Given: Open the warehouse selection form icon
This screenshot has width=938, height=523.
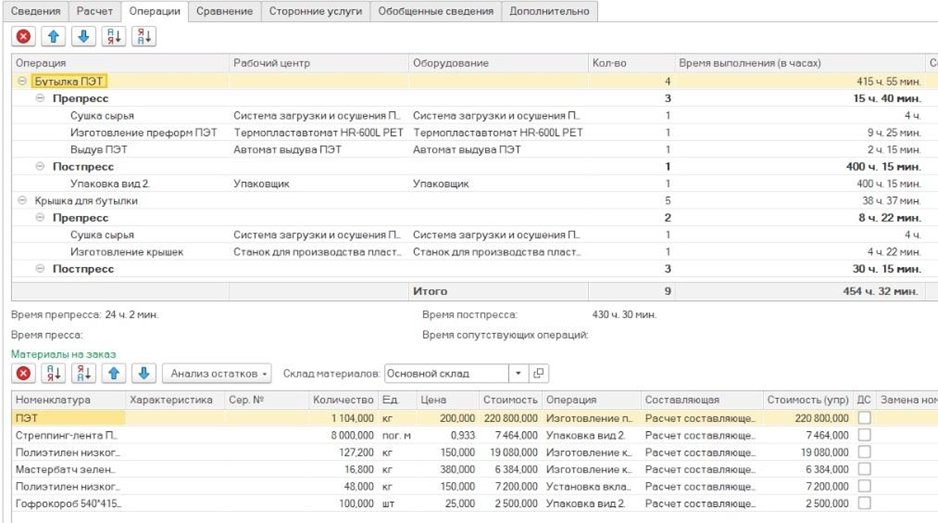Looking at the screenshot, I should tap(539, 373).
